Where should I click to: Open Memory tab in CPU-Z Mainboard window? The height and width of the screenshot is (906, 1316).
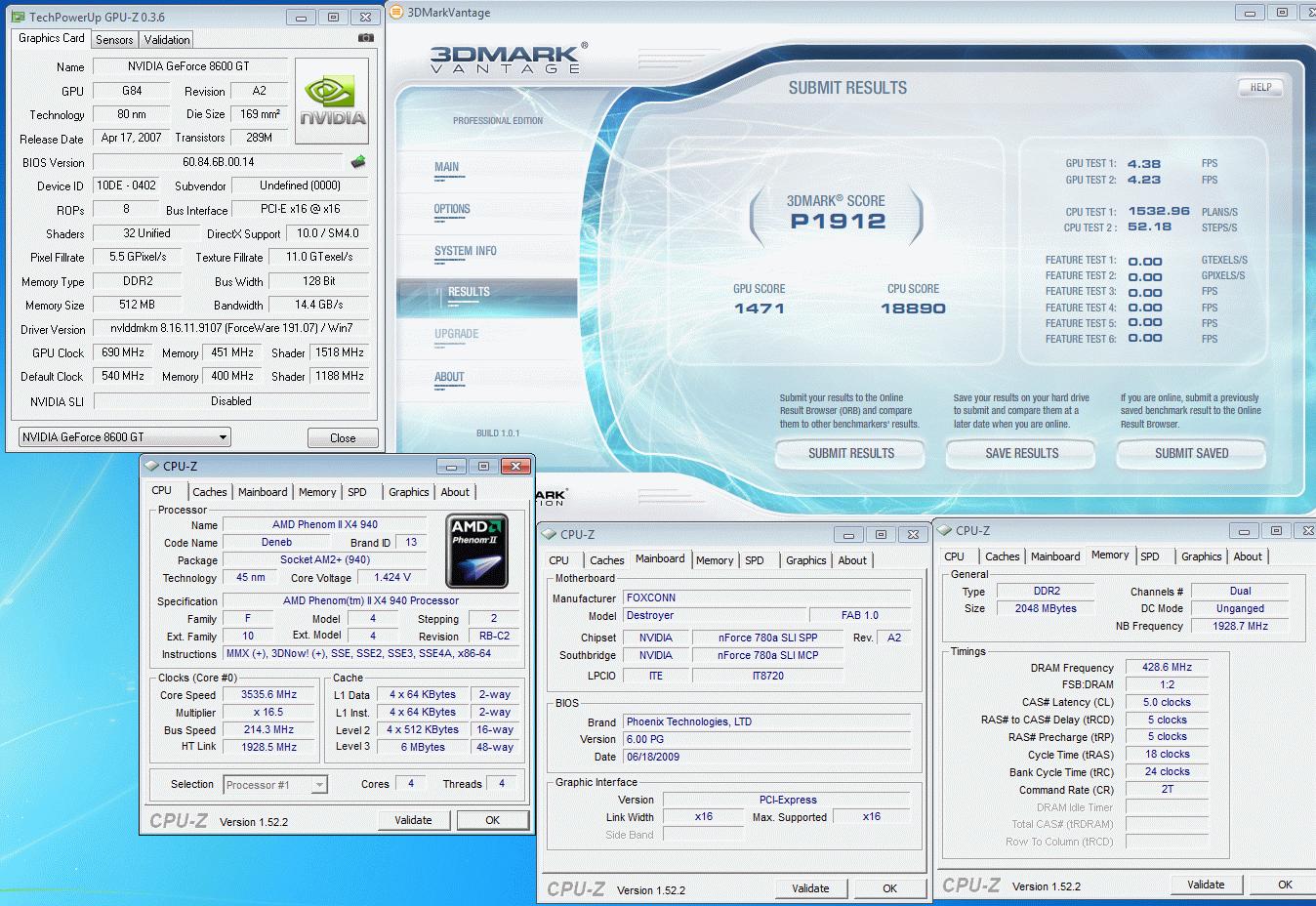[x=715, y=560]
